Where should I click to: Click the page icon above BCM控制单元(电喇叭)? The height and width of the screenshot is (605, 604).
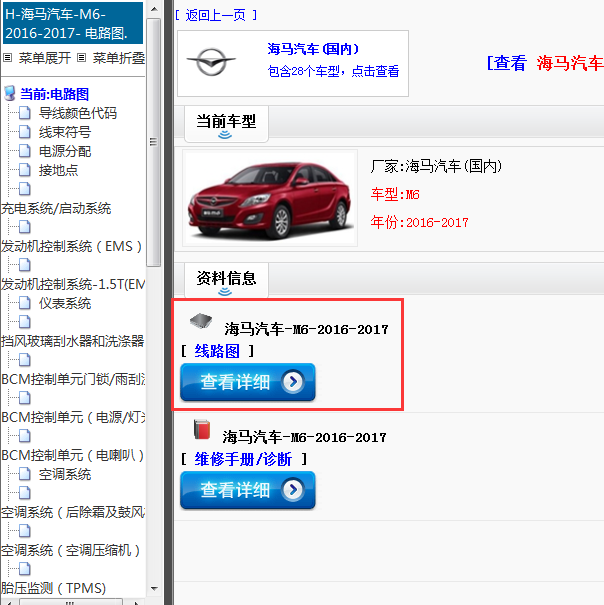[x=25, y=436]
